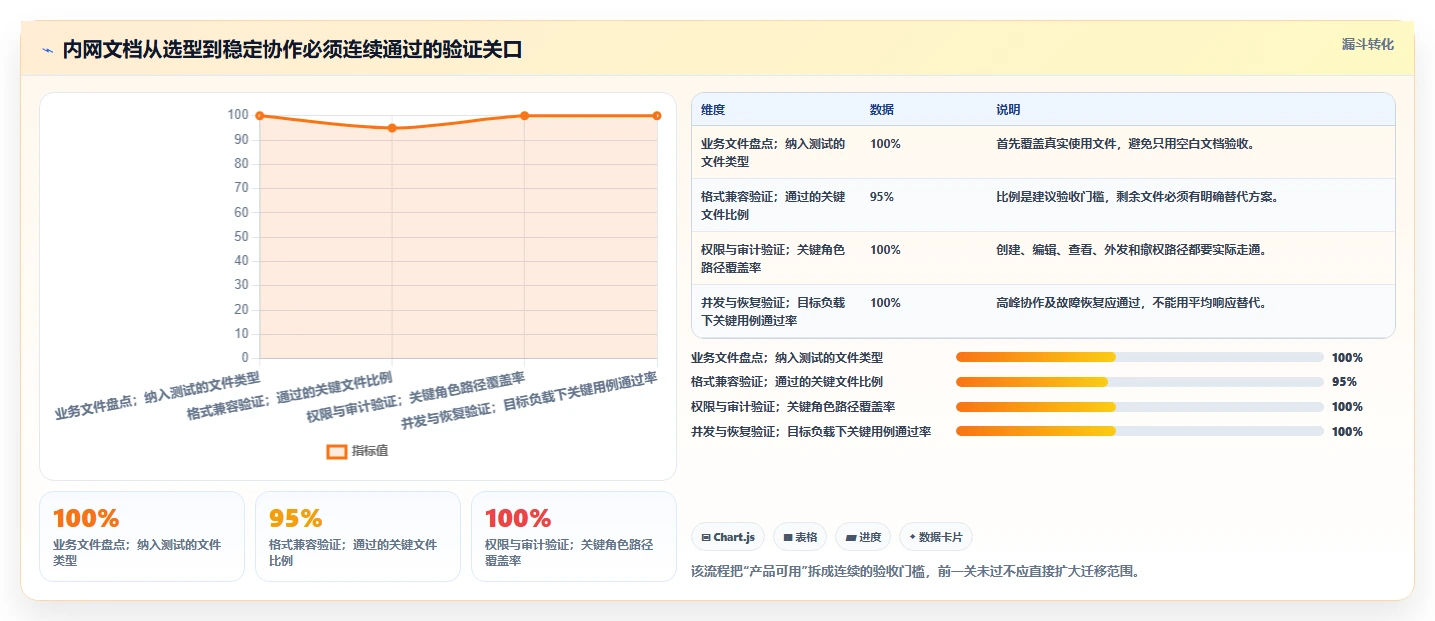Click the 格式兼容验证 progress row label

pyautogui.click(x=787, y=381)
